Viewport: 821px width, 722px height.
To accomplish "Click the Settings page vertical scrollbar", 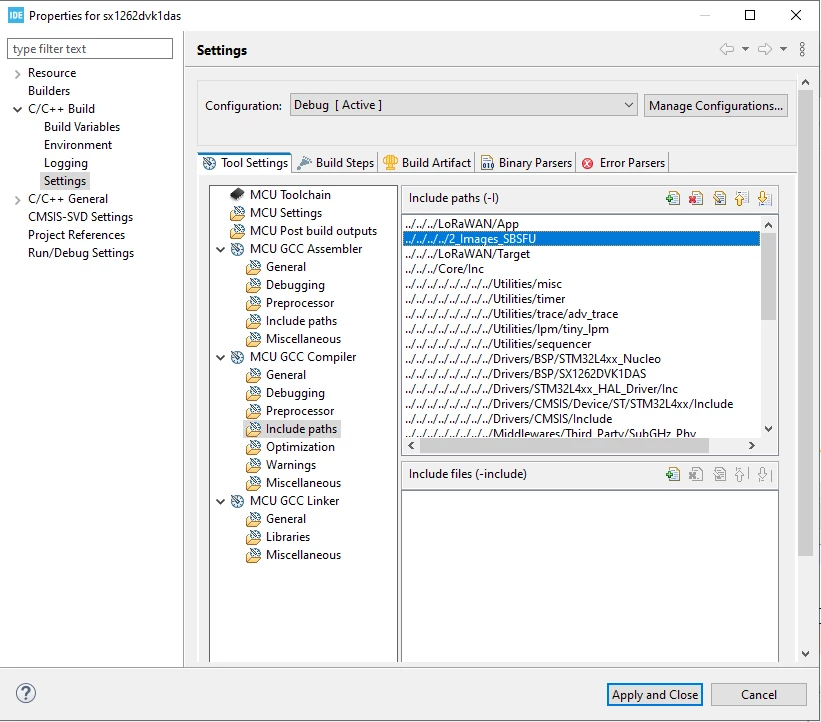I will click(805, 322).
